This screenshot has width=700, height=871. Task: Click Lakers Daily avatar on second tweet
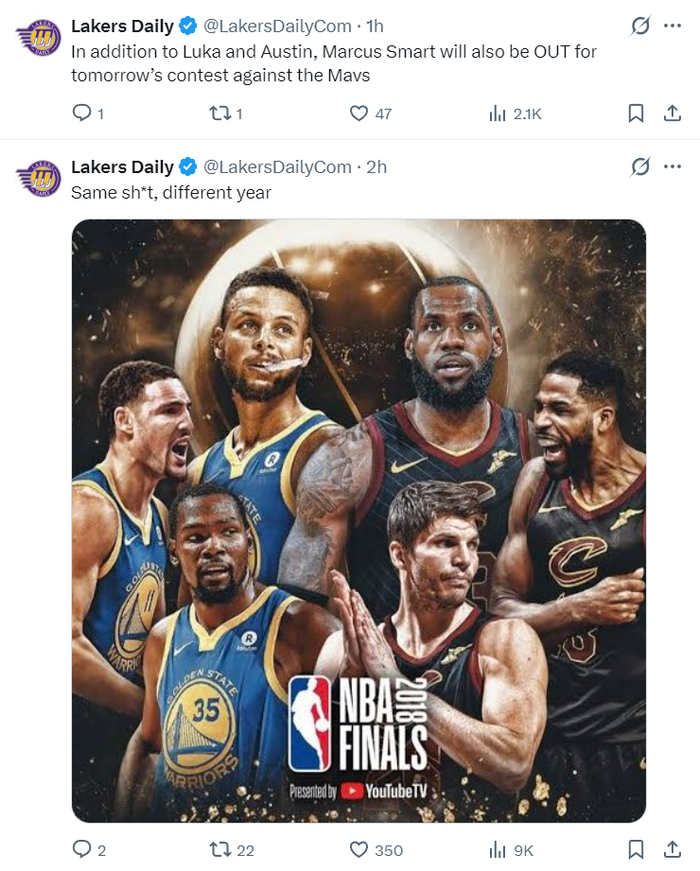tap(39, 179)
